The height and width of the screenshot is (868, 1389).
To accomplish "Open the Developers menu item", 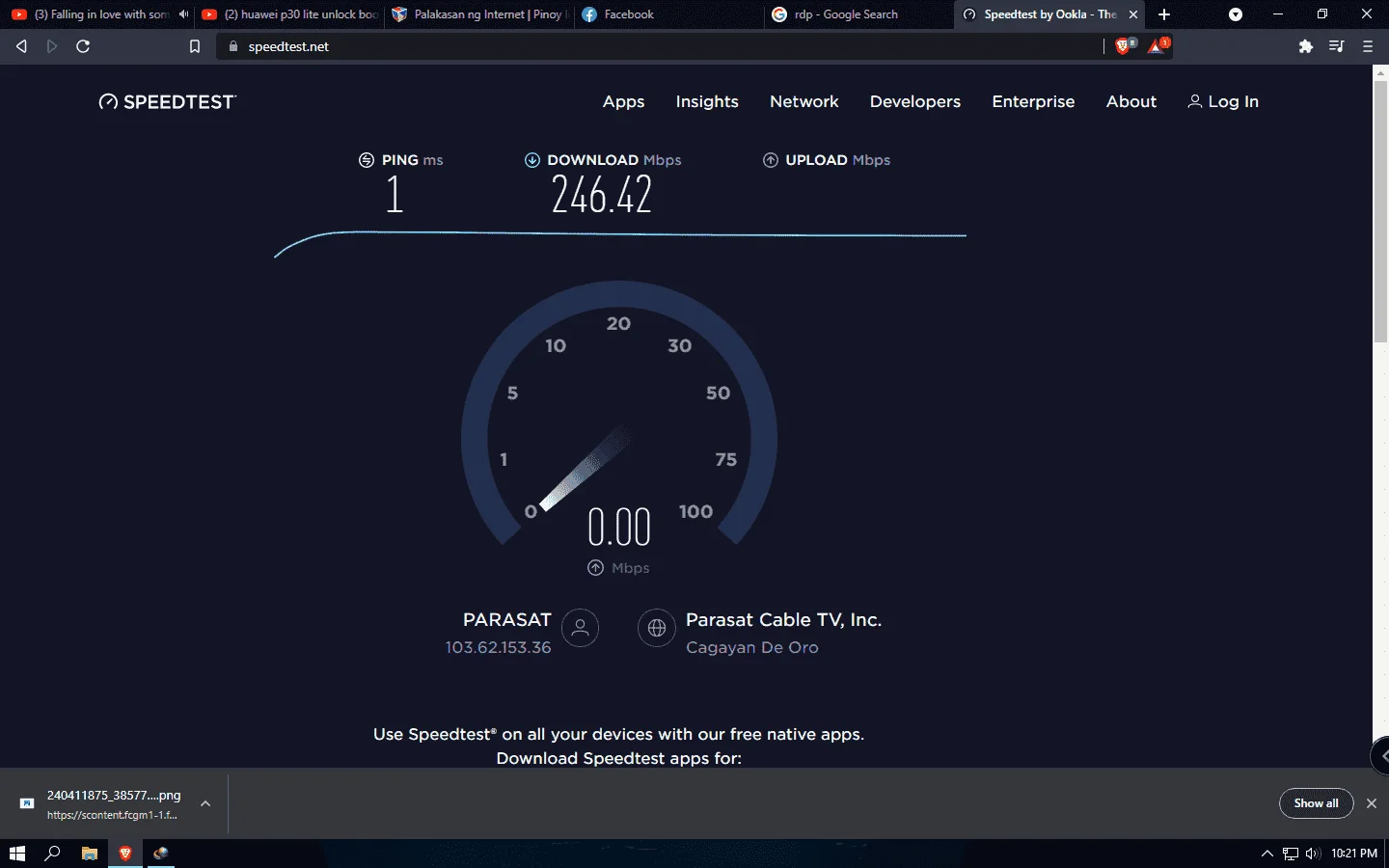I will [x=914, y=101].
